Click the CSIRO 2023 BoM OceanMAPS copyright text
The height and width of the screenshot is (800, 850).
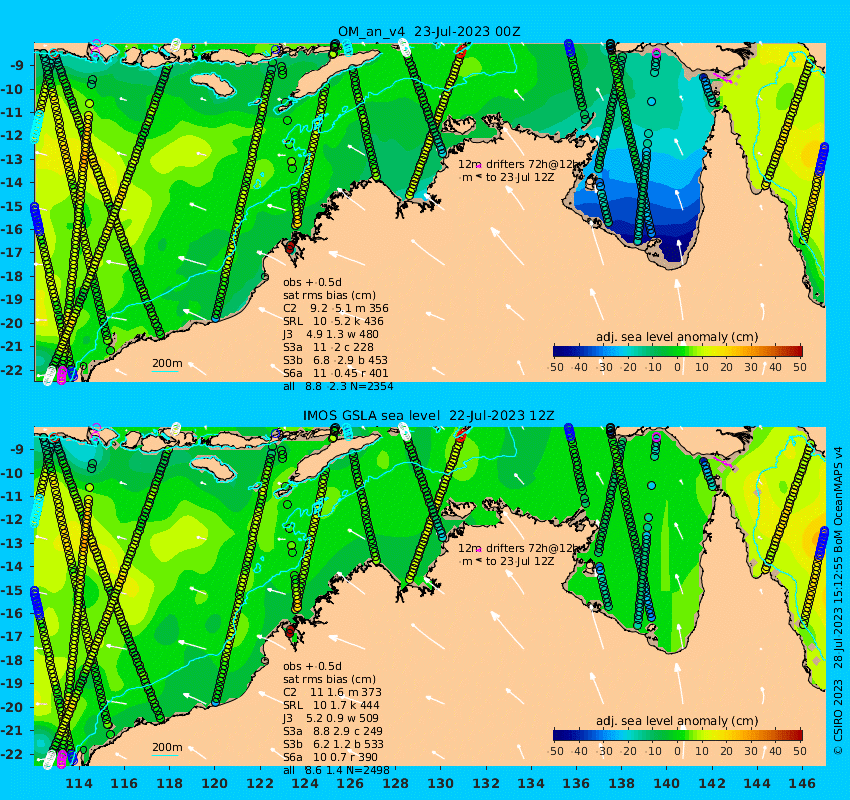pyautogui.click(x=838, y=601)
